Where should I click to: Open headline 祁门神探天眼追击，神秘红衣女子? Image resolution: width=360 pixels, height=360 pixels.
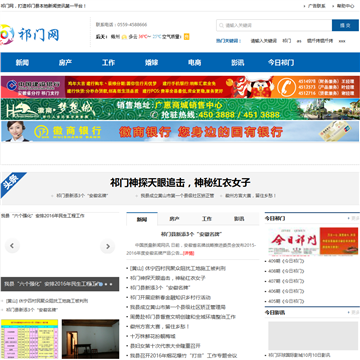(180, 183)
